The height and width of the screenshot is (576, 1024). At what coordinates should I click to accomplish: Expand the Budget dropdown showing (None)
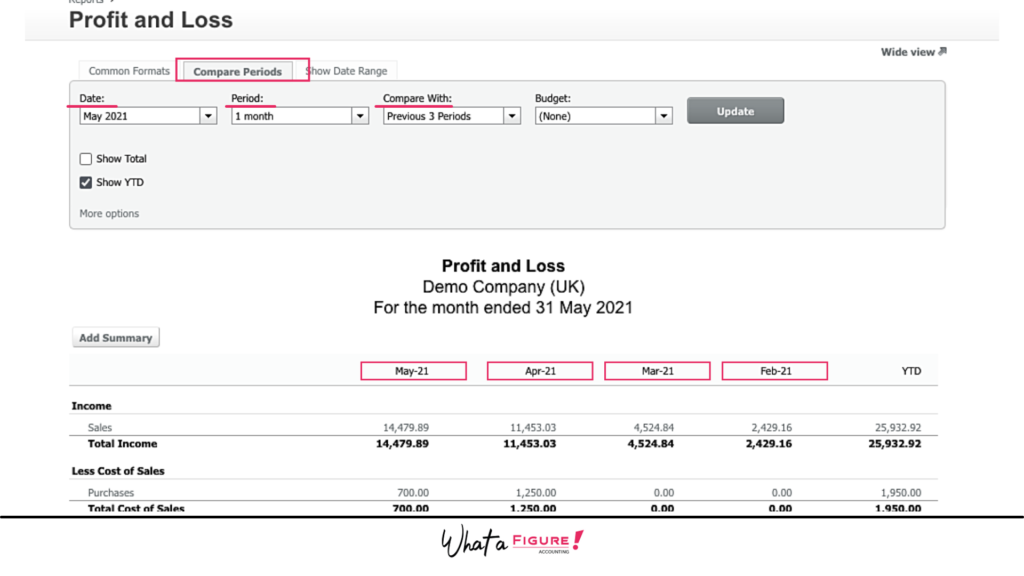tap(604, 116)
